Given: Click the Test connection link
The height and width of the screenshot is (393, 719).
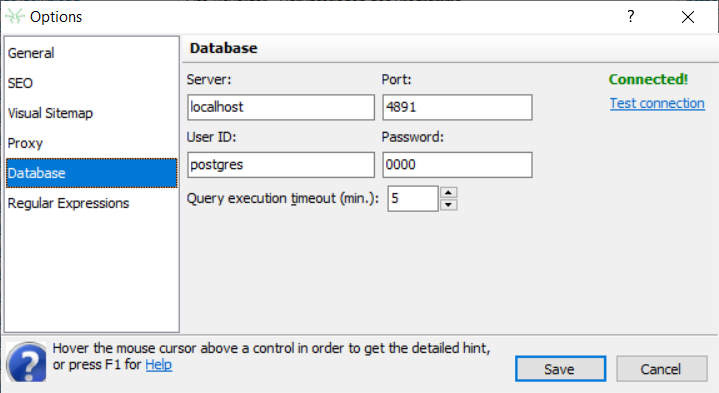Looking at the screenshot, I should pyautogui.click(x=657, y=104).
